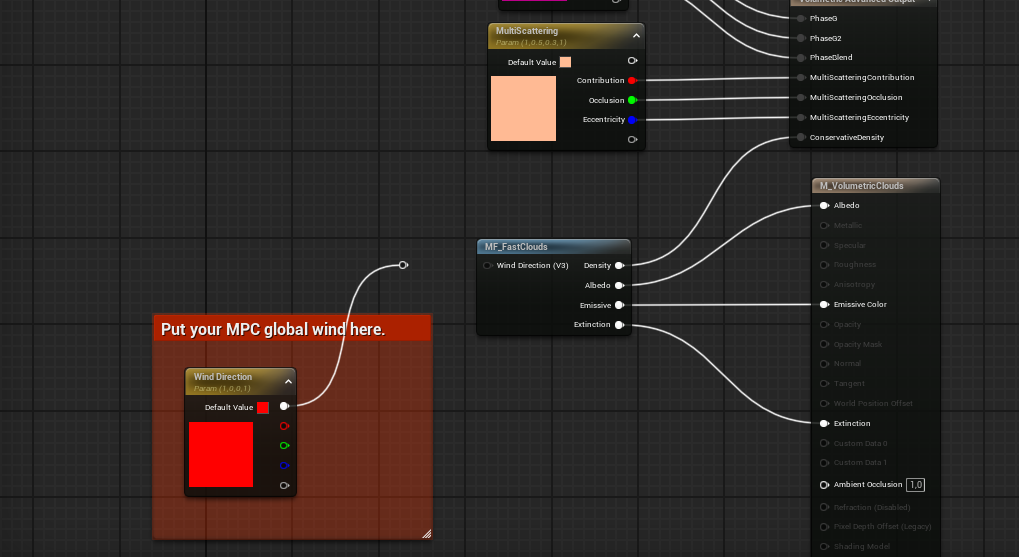
Task: Collapse the MultiScattering node
Action: pos(636,36)
